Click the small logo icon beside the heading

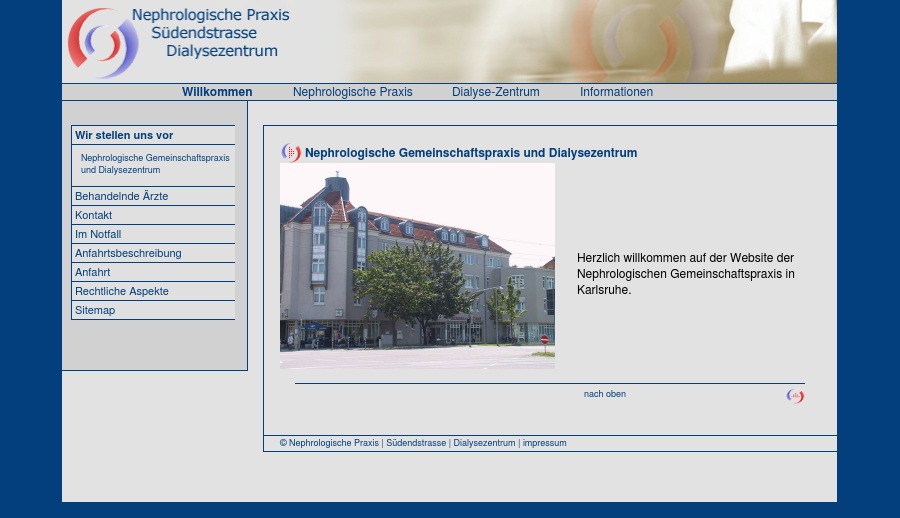pos(291,153)
